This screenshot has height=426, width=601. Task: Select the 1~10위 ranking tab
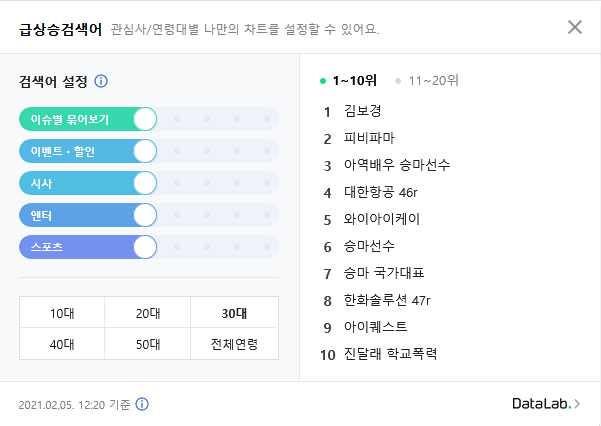348,81
